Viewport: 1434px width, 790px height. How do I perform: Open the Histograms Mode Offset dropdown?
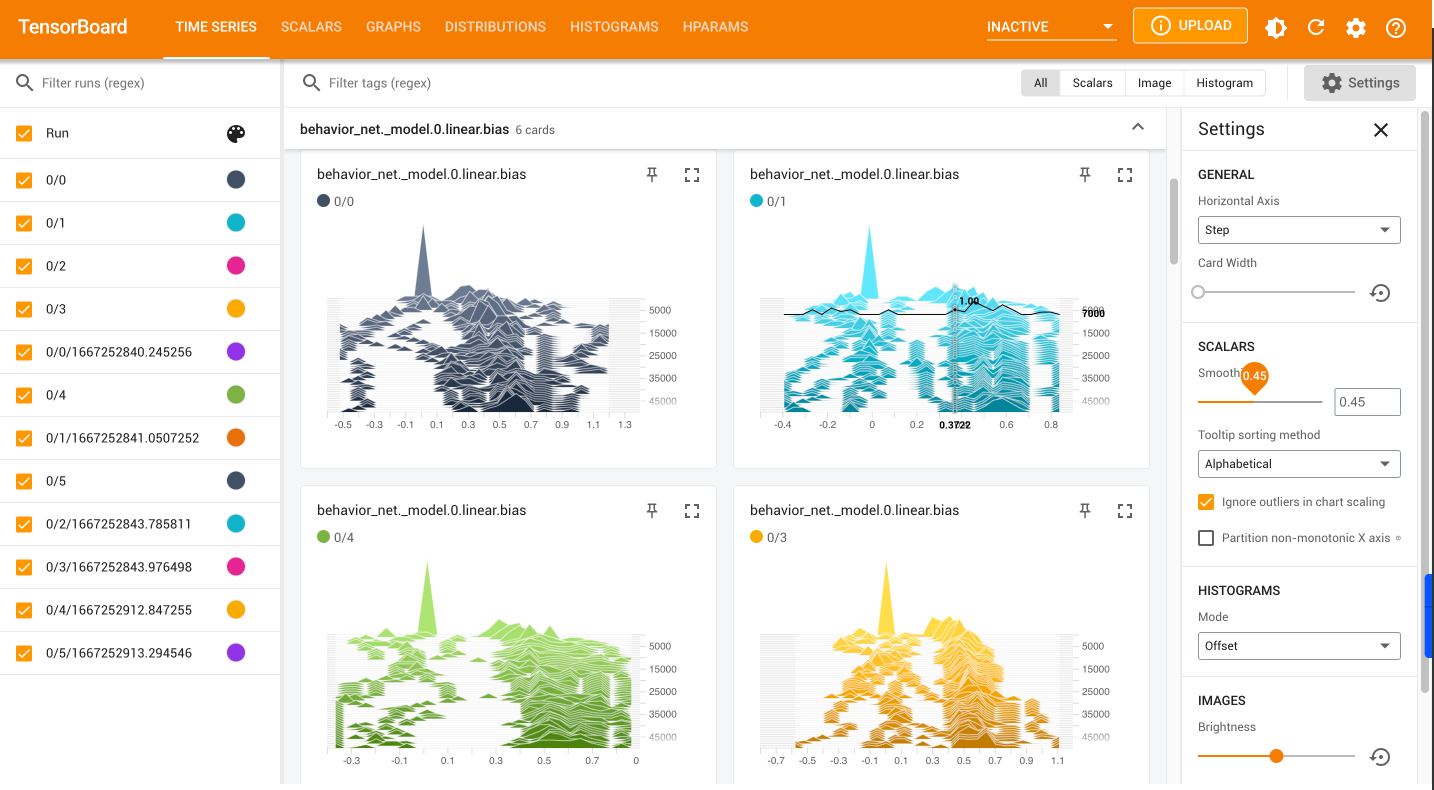tap(1299, 646)
